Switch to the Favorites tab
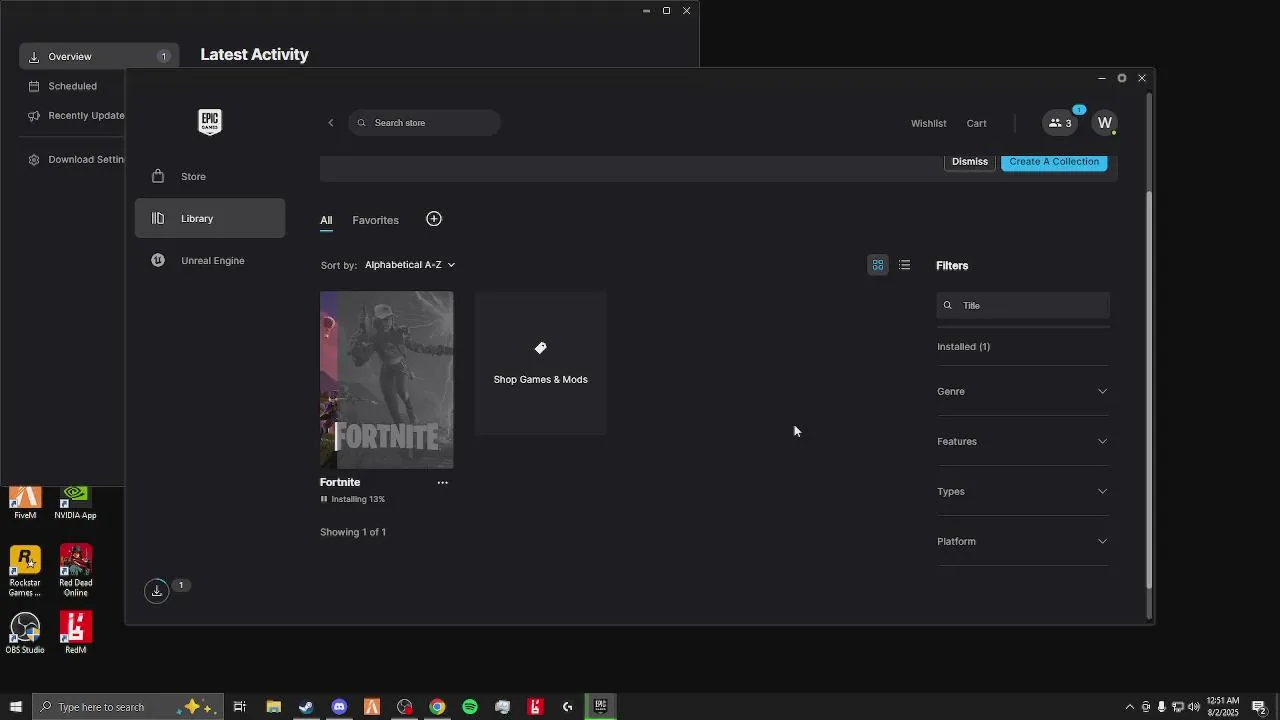 pos(375,220)
